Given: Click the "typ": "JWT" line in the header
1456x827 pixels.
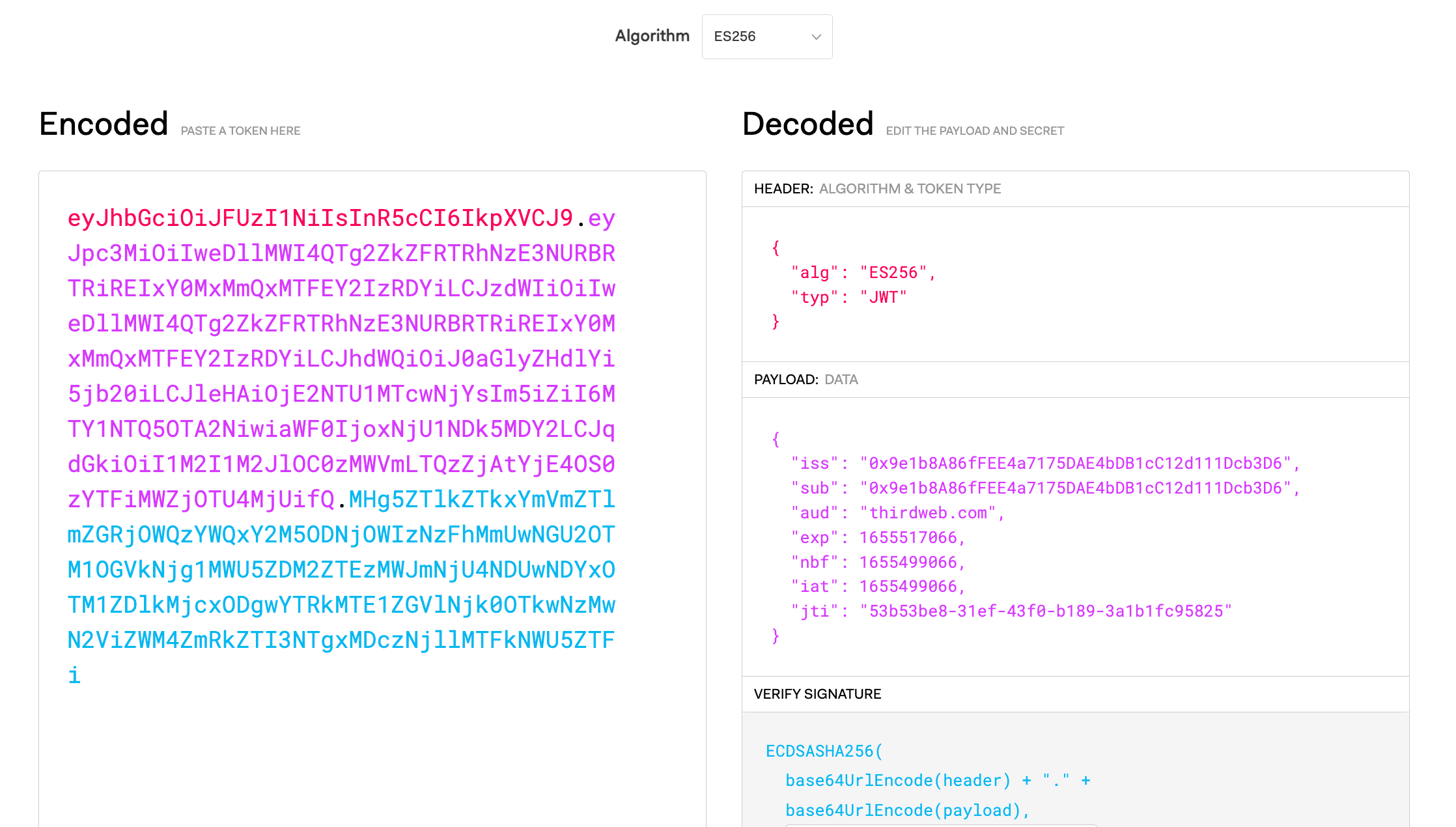Looking at the screenshot, I should (x=848, y=298).
